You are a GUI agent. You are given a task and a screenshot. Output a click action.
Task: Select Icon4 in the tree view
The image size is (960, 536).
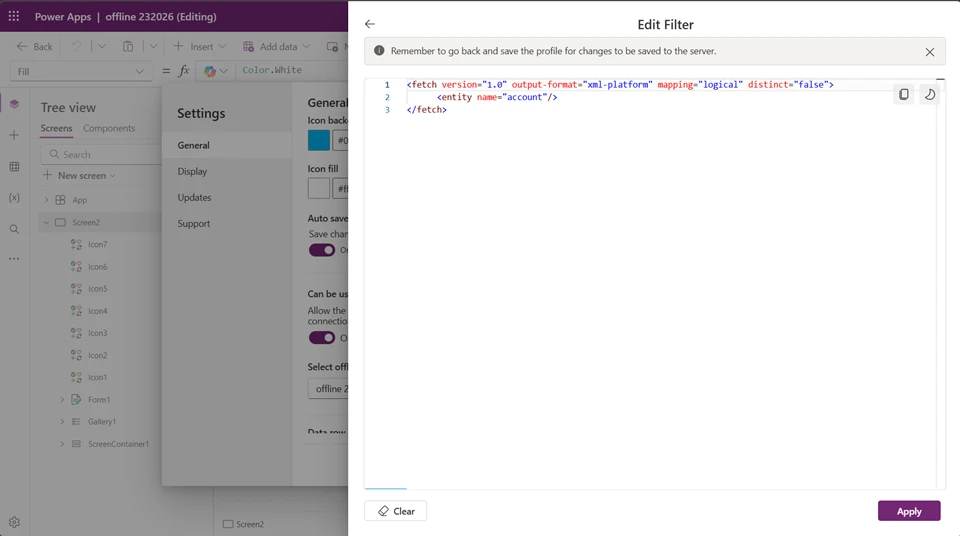[x=97, y=311]
